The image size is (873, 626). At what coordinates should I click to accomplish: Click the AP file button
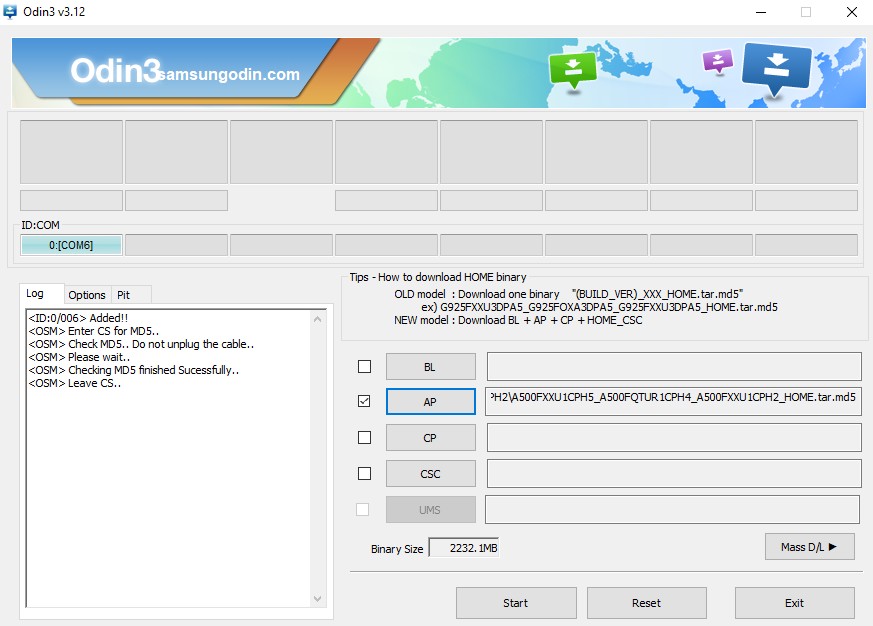coord(431,402)
